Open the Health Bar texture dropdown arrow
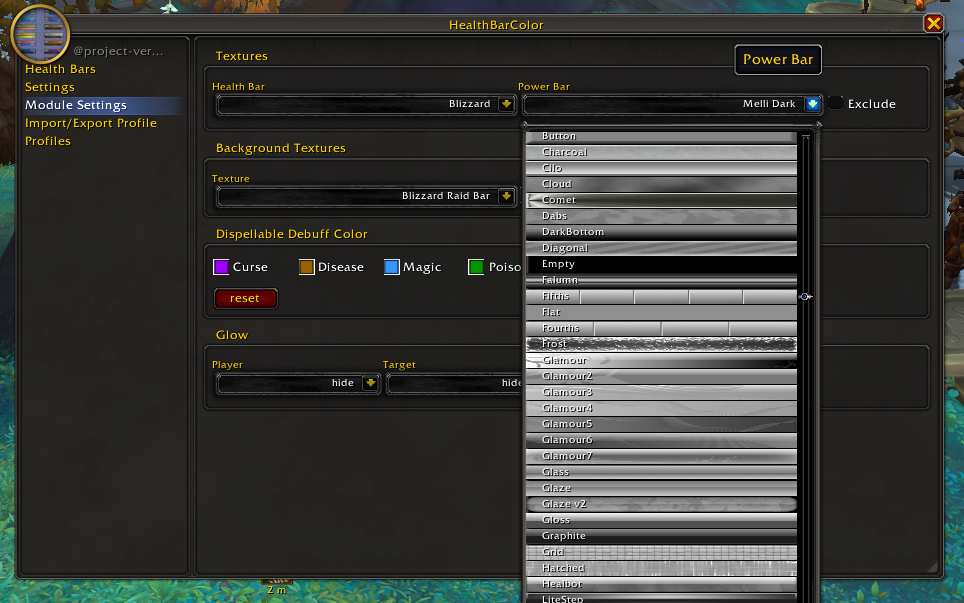Image resolution: width=964 pixels, height=603 pixels. point(506,103)
